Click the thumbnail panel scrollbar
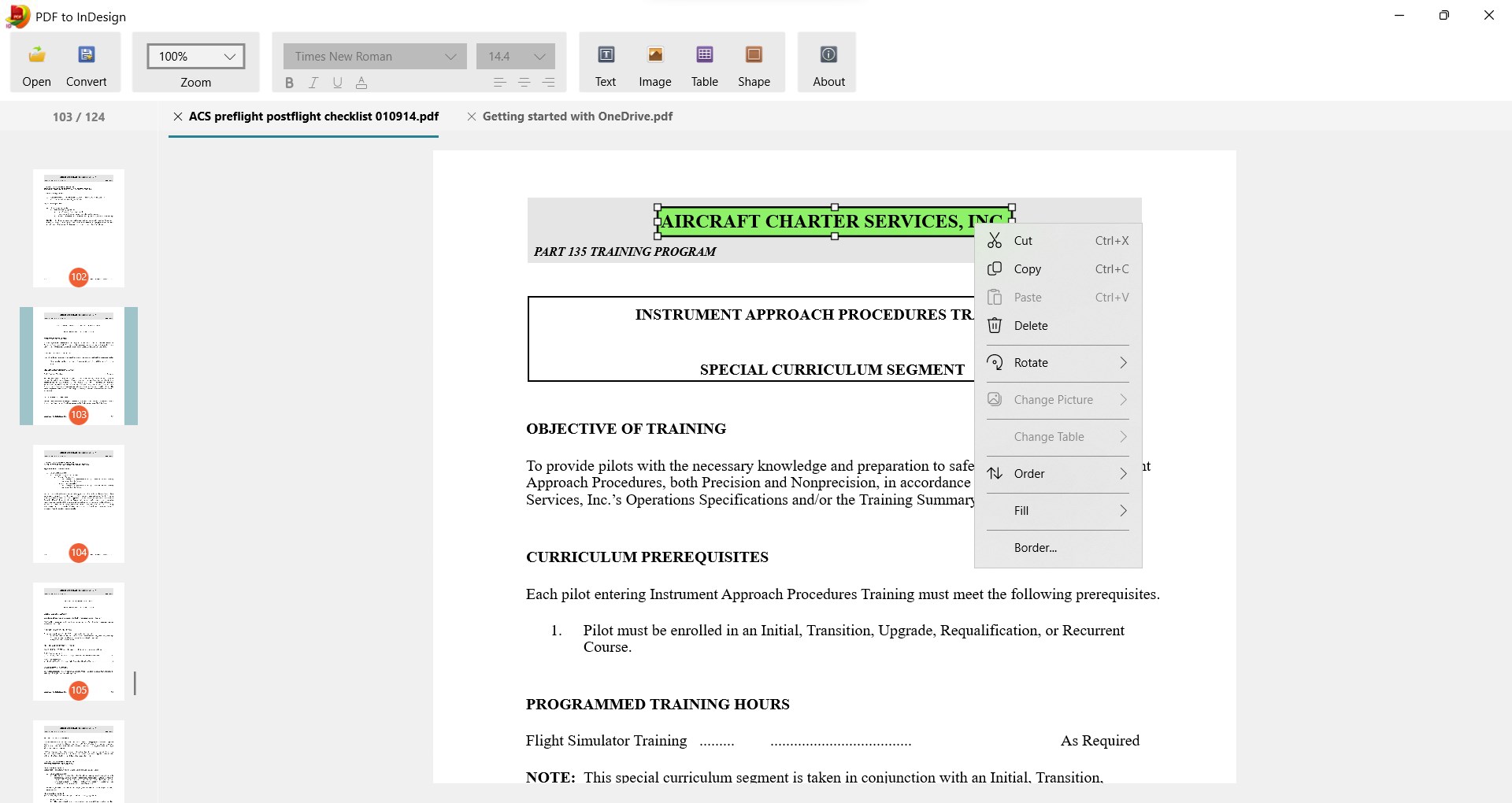Image resolution: width=1512 pixels, height=803 pixels. tap(135, 683)
